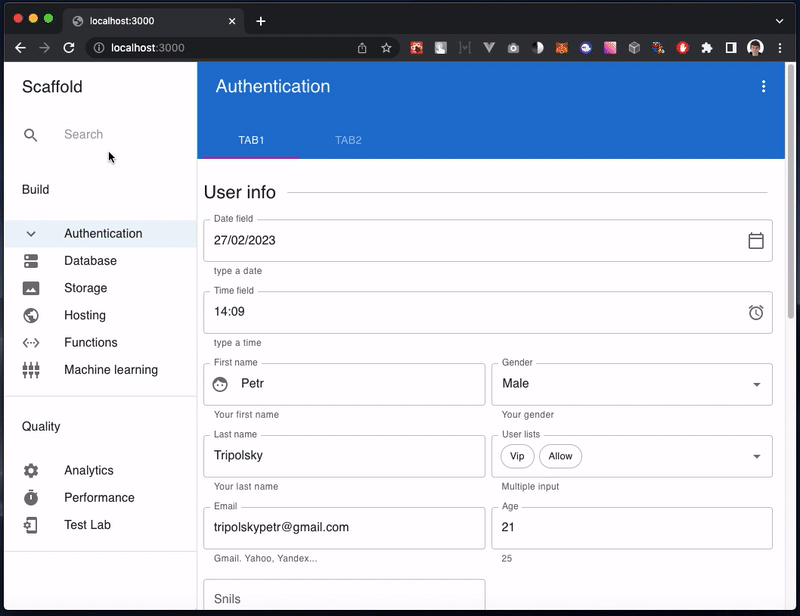Image resolution: width=800 pixels, height=616 pixels.
Task: Toggle the Chrome side panel icon
Action: (x=731, y=48)
